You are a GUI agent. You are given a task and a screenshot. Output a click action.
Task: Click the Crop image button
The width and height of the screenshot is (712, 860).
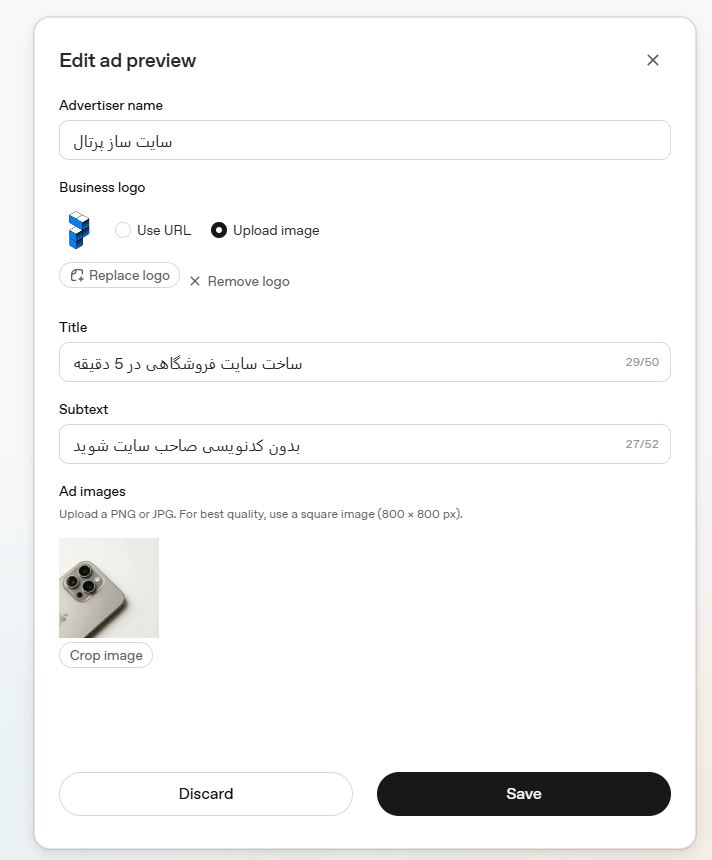(106, 655)
